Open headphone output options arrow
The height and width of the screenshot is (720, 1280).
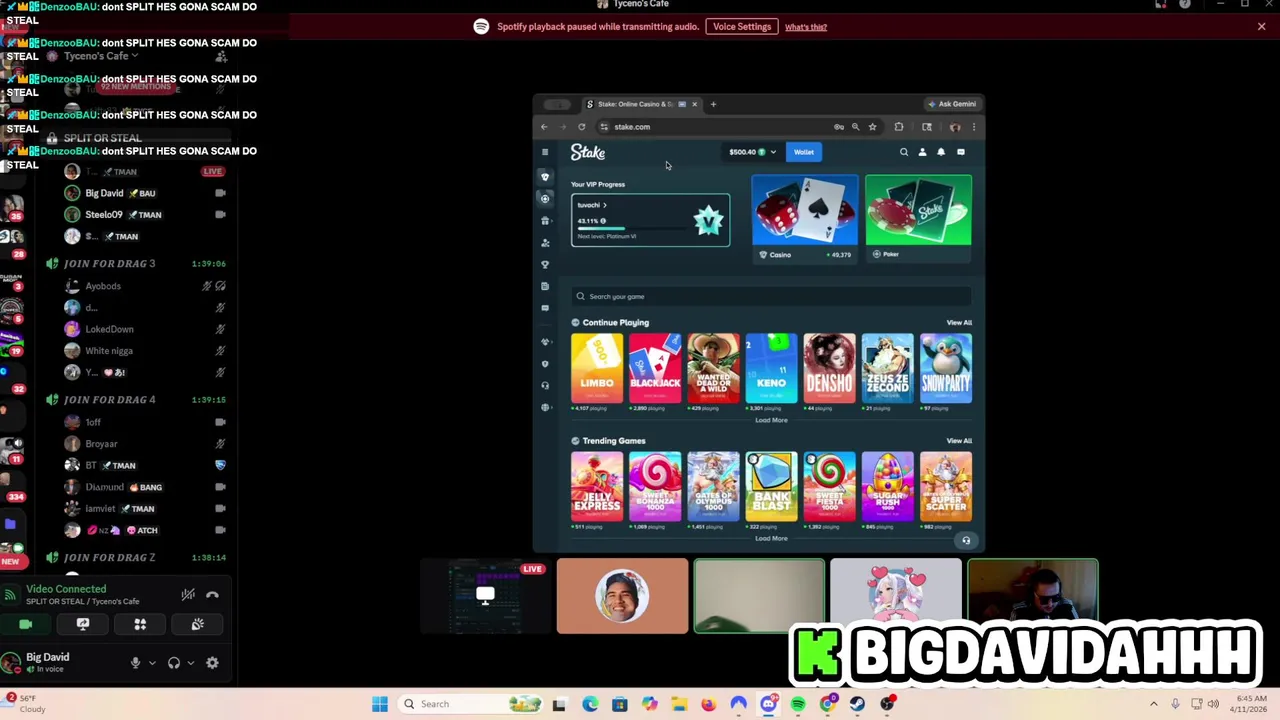(x=190, y=662)
